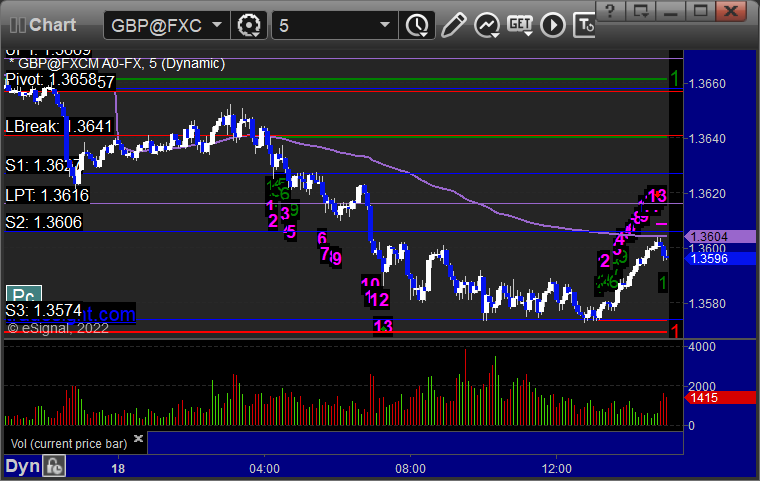The height and width of the screenshot is (481, 760).
Task: Open the studies line-chart icon menu
Action: [x=487, y=25]
